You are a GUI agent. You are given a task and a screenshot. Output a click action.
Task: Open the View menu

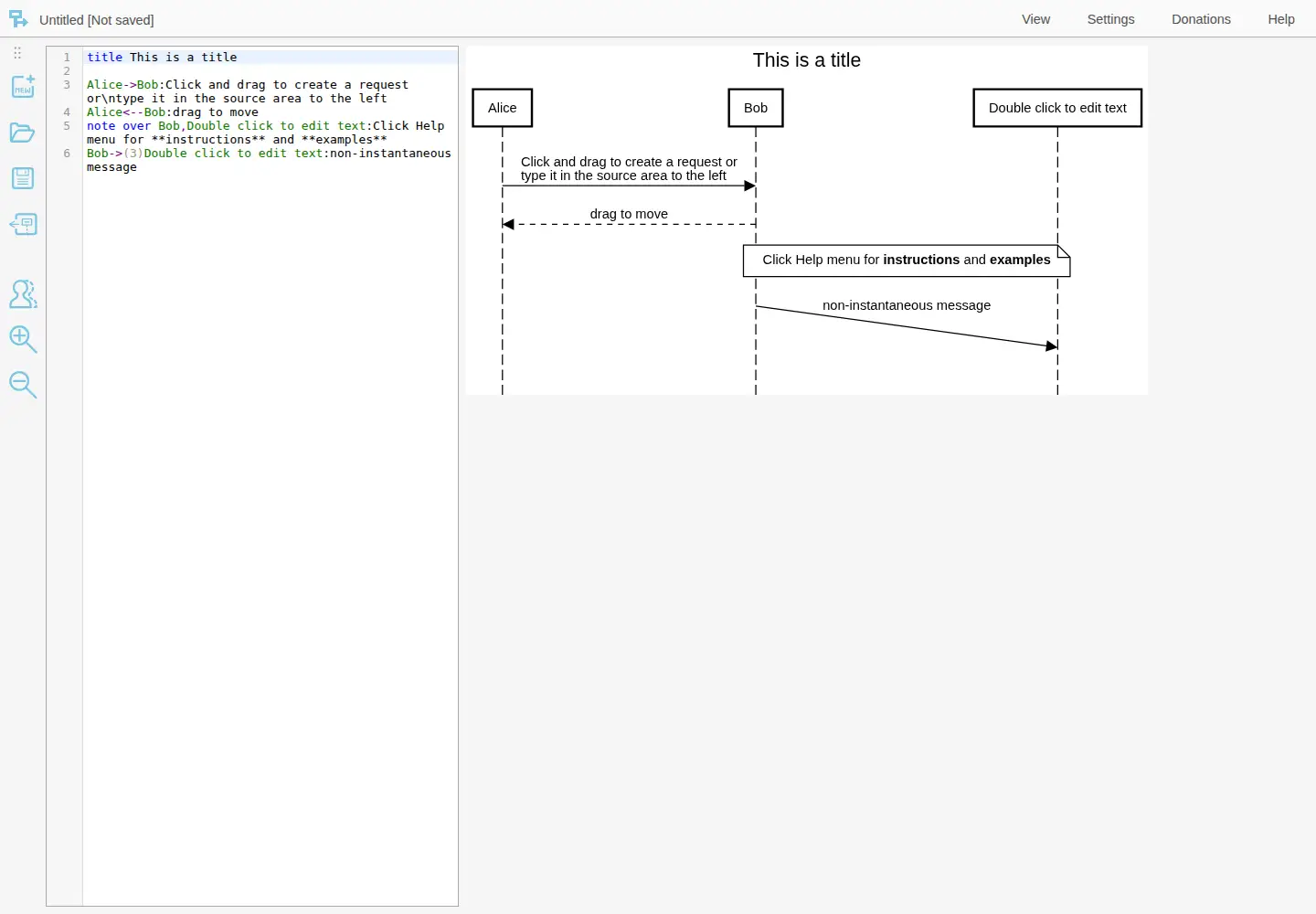[1035, 19]
